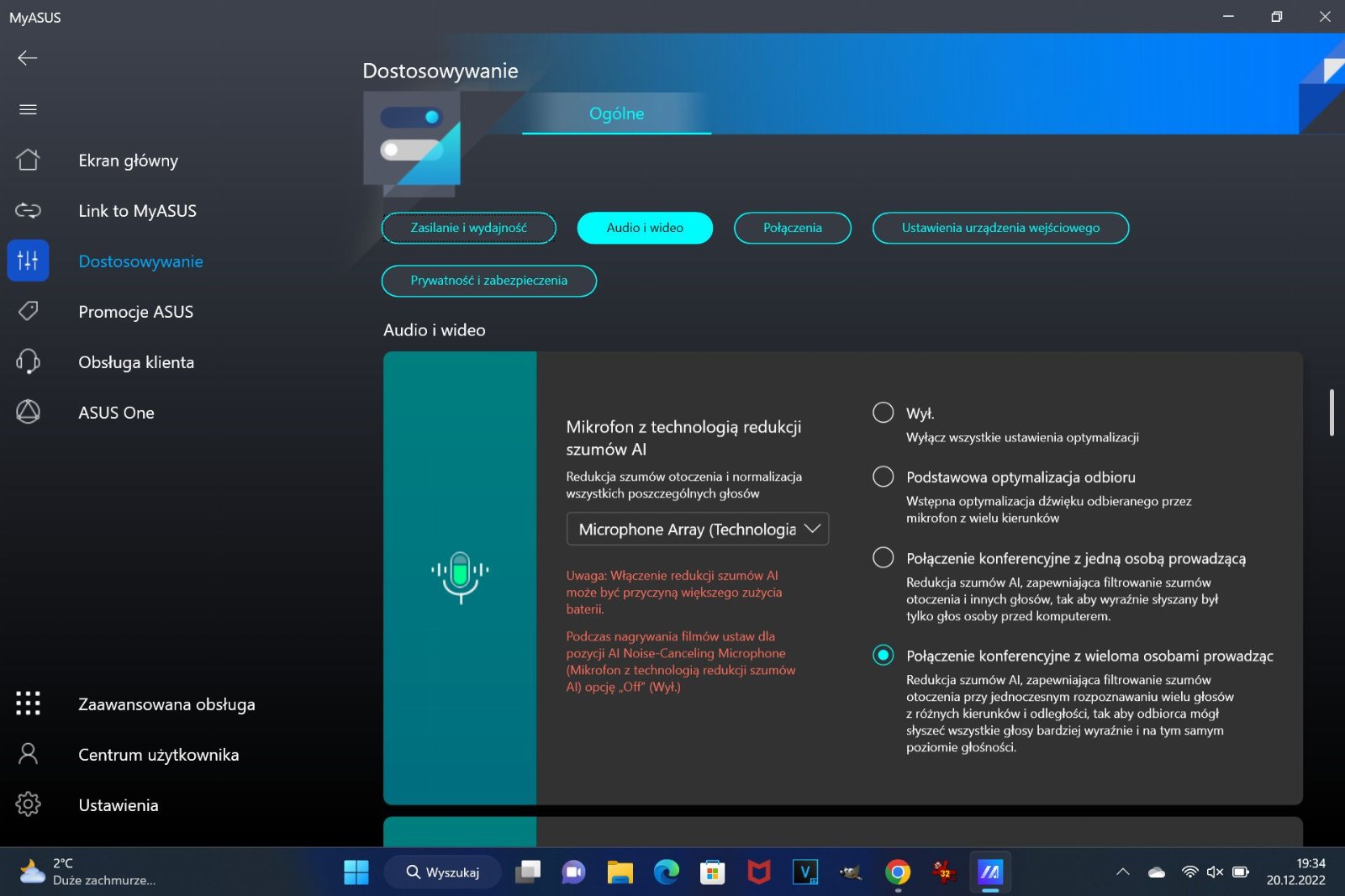The image size is (1345, 896).
Task: Click the battery tray icon
Action: 1241,872
